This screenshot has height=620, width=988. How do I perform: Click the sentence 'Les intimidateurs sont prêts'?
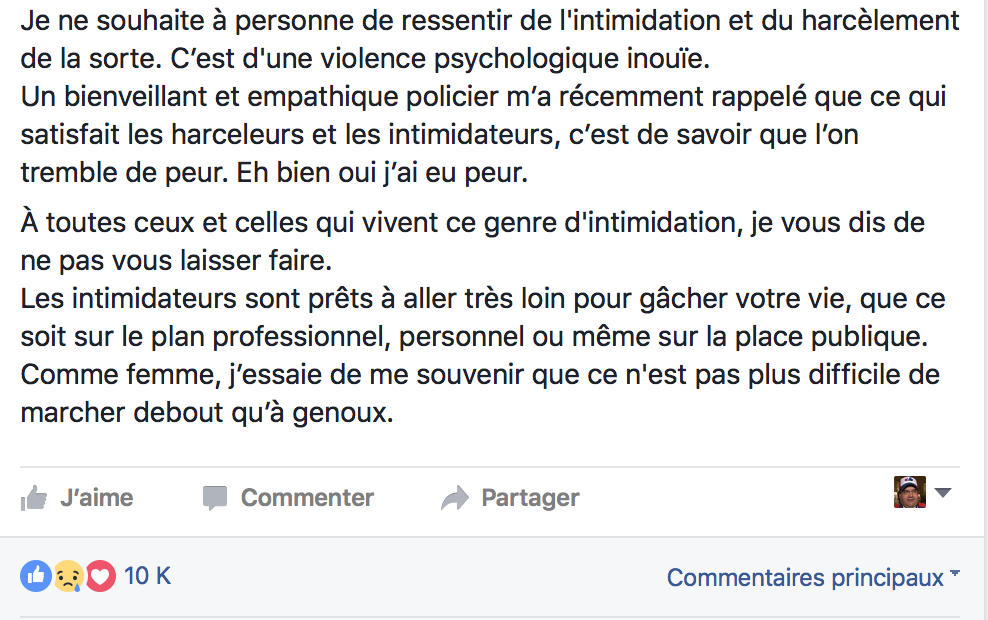483,317
